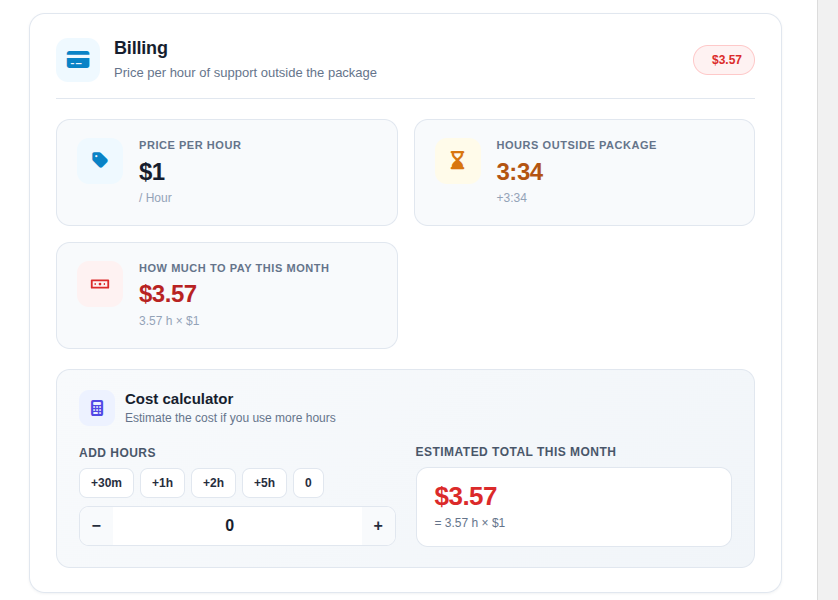Add one hour with +1h button

point(162,483)
